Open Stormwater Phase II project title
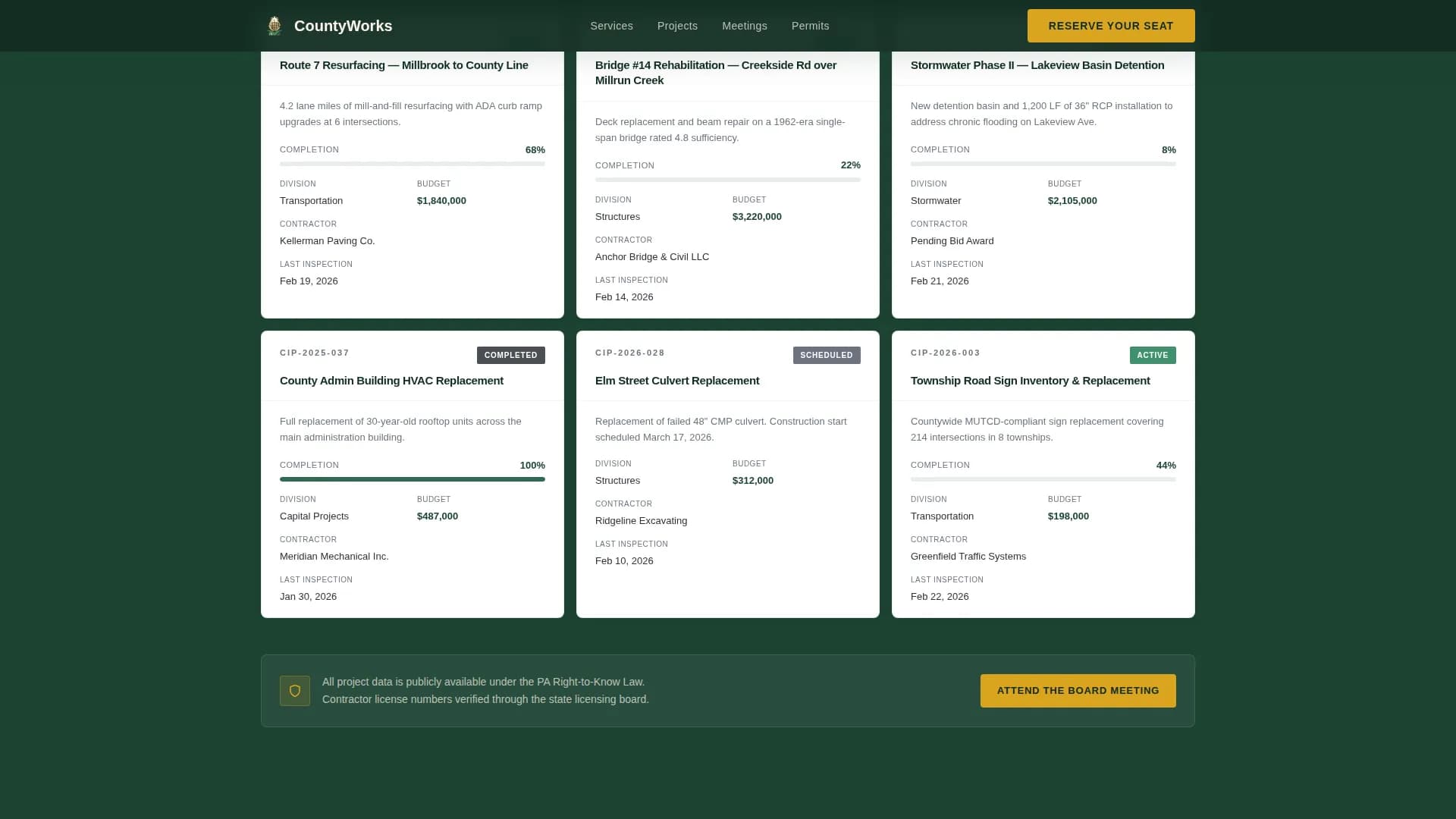Viewport: 1456px width, 819px height. point(1037,65)
